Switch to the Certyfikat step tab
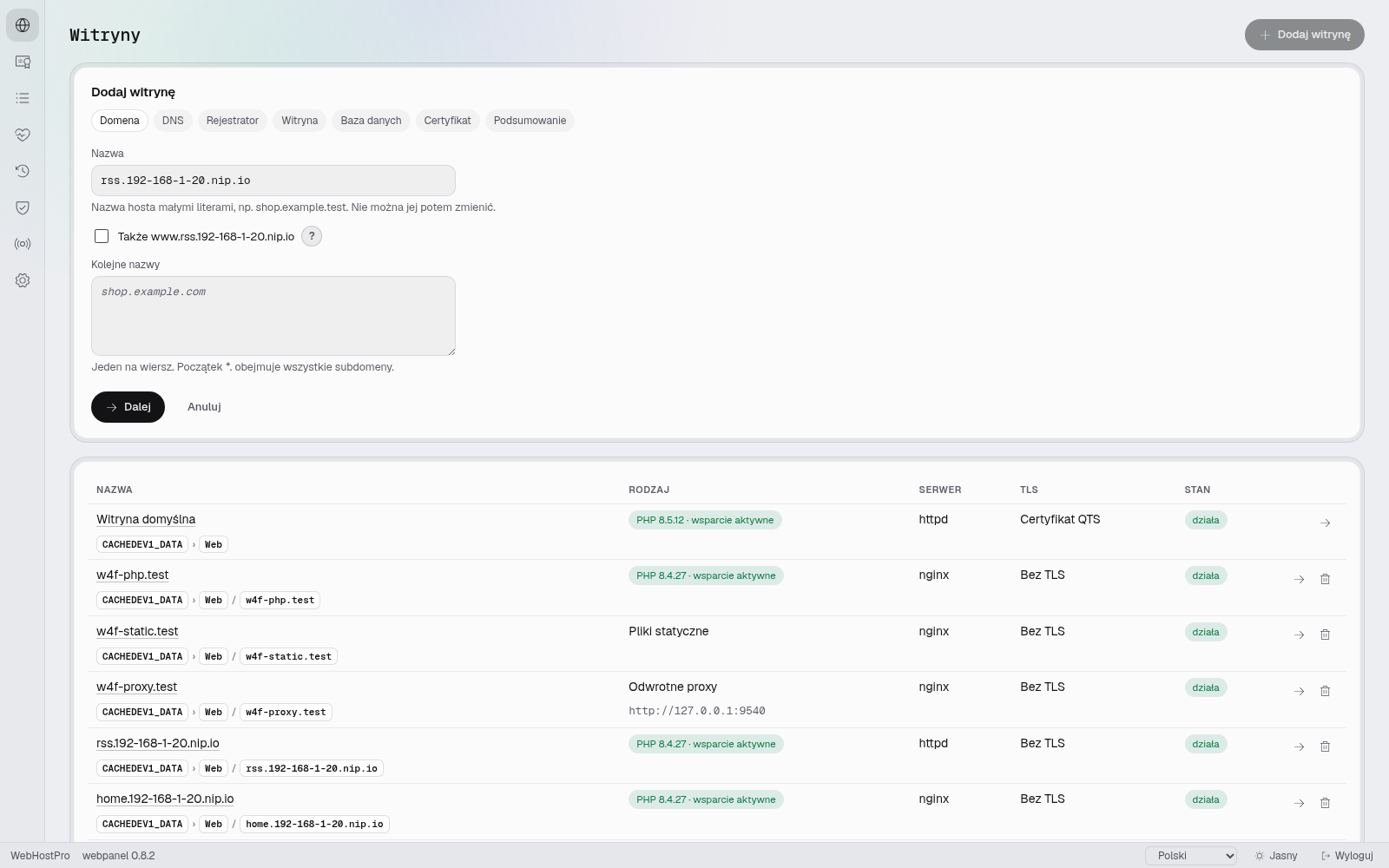 (x=447, y=121)
